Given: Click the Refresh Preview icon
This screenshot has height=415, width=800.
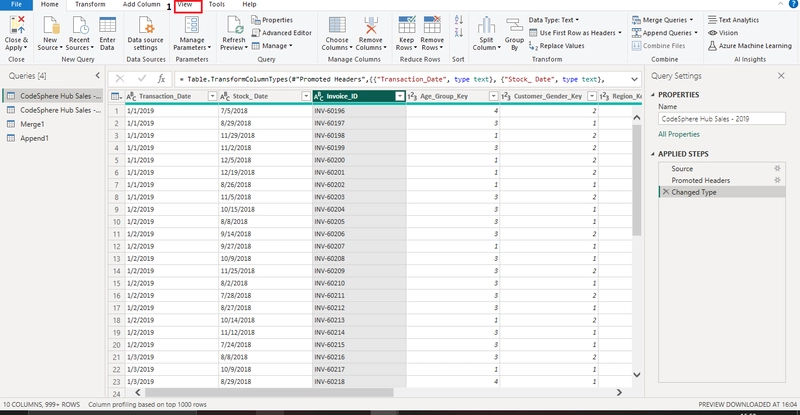Looking at the screenshot, I should click(234, 25).
